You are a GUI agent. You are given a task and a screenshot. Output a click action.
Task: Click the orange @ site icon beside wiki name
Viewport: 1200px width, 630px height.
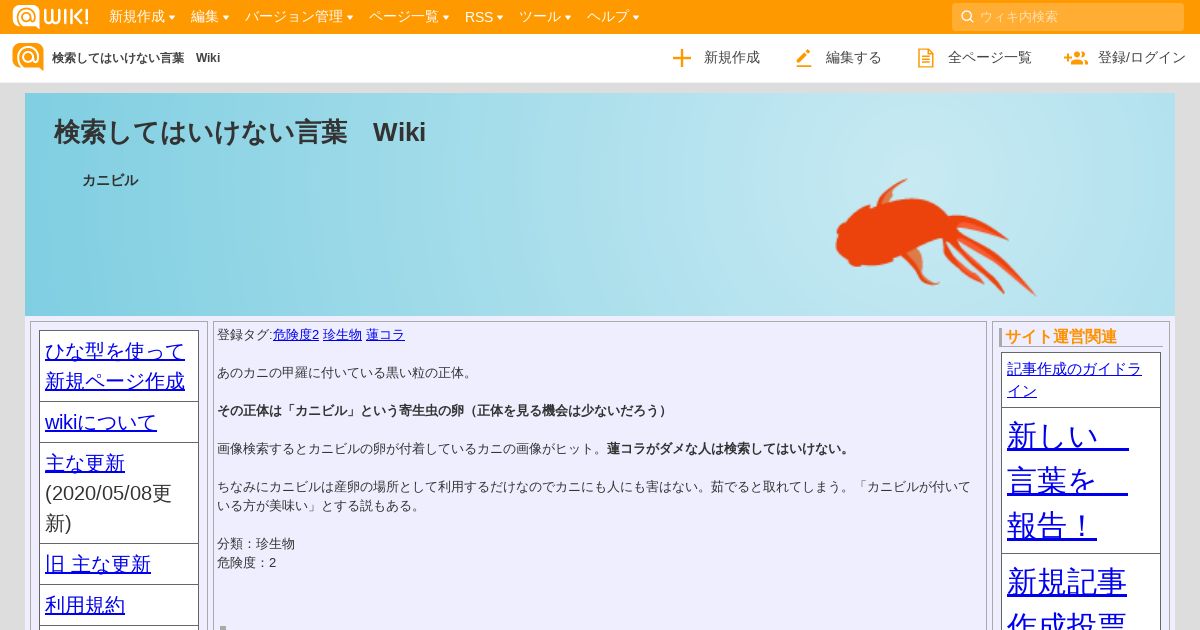(28, 57)
